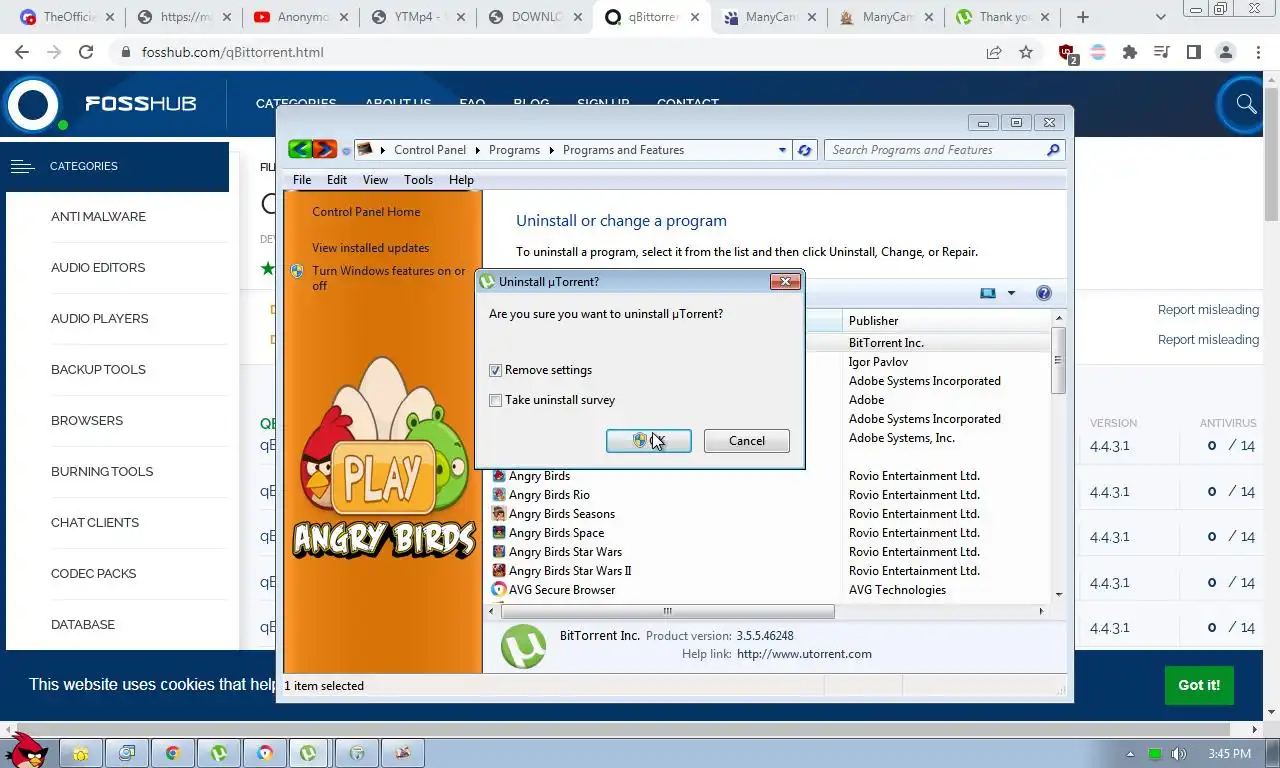Open the View menu
This screenshot has width=1280, height=768.
click(x=375, y=180)
